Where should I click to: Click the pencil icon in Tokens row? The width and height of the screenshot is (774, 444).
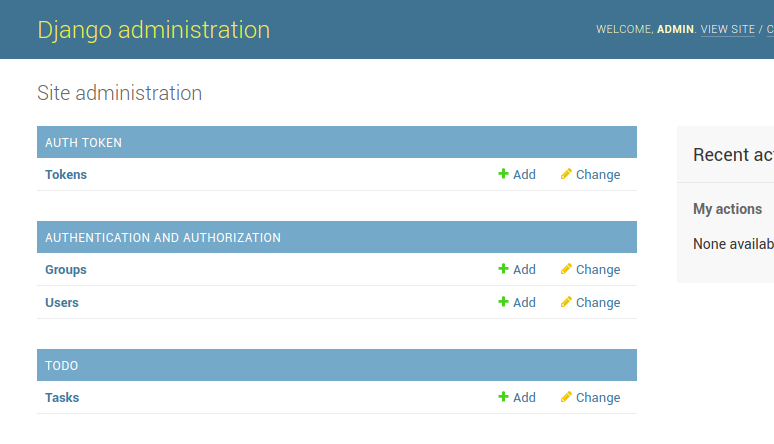click(x=566, y=174)
